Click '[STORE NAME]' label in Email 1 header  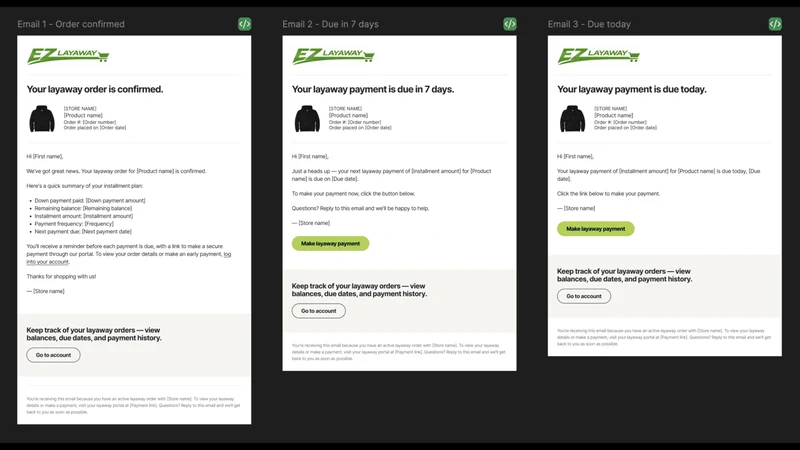tap(80, 109)
